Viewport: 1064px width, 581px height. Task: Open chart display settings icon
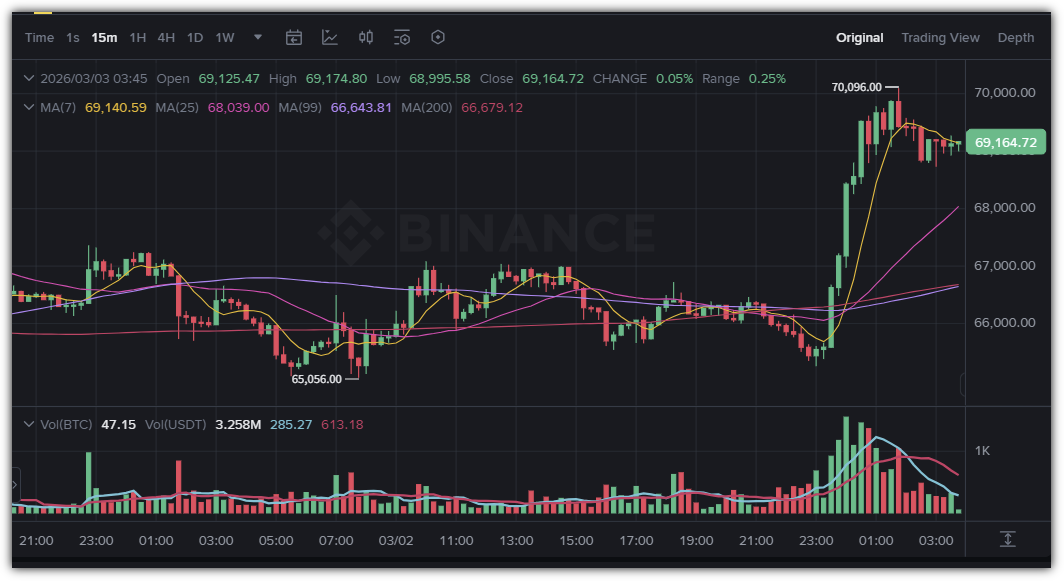click(x=402, y=37)
